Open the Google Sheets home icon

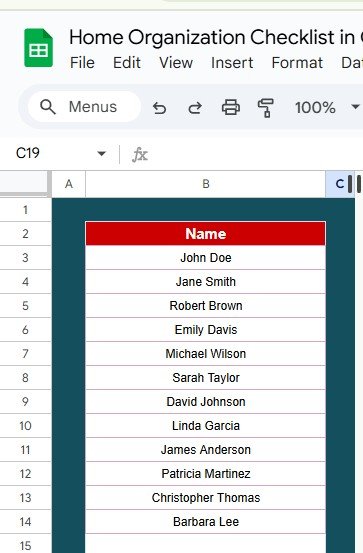point(38,48)
